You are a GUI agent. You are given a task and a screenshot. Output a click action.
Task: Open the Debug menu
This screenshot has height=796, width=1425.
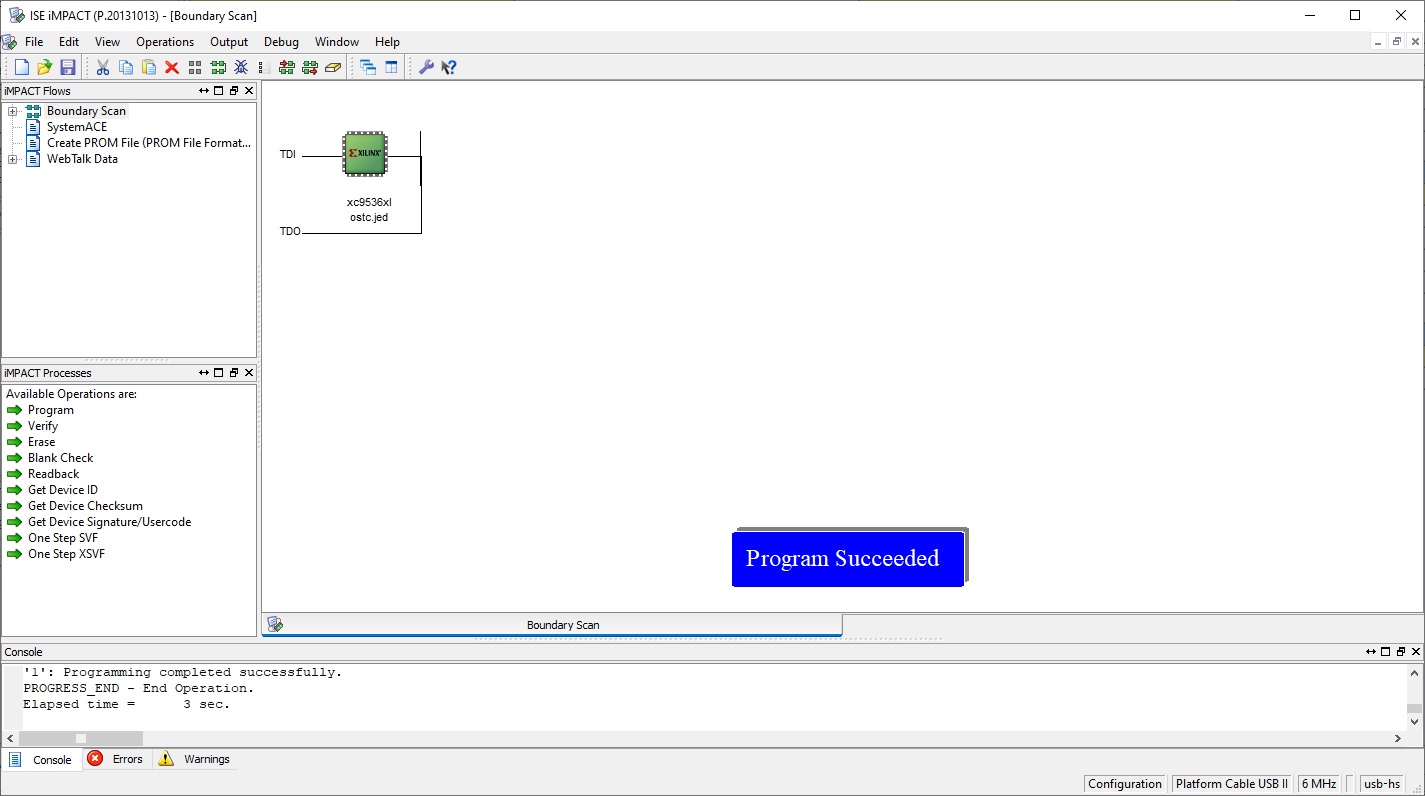point(281,42)
